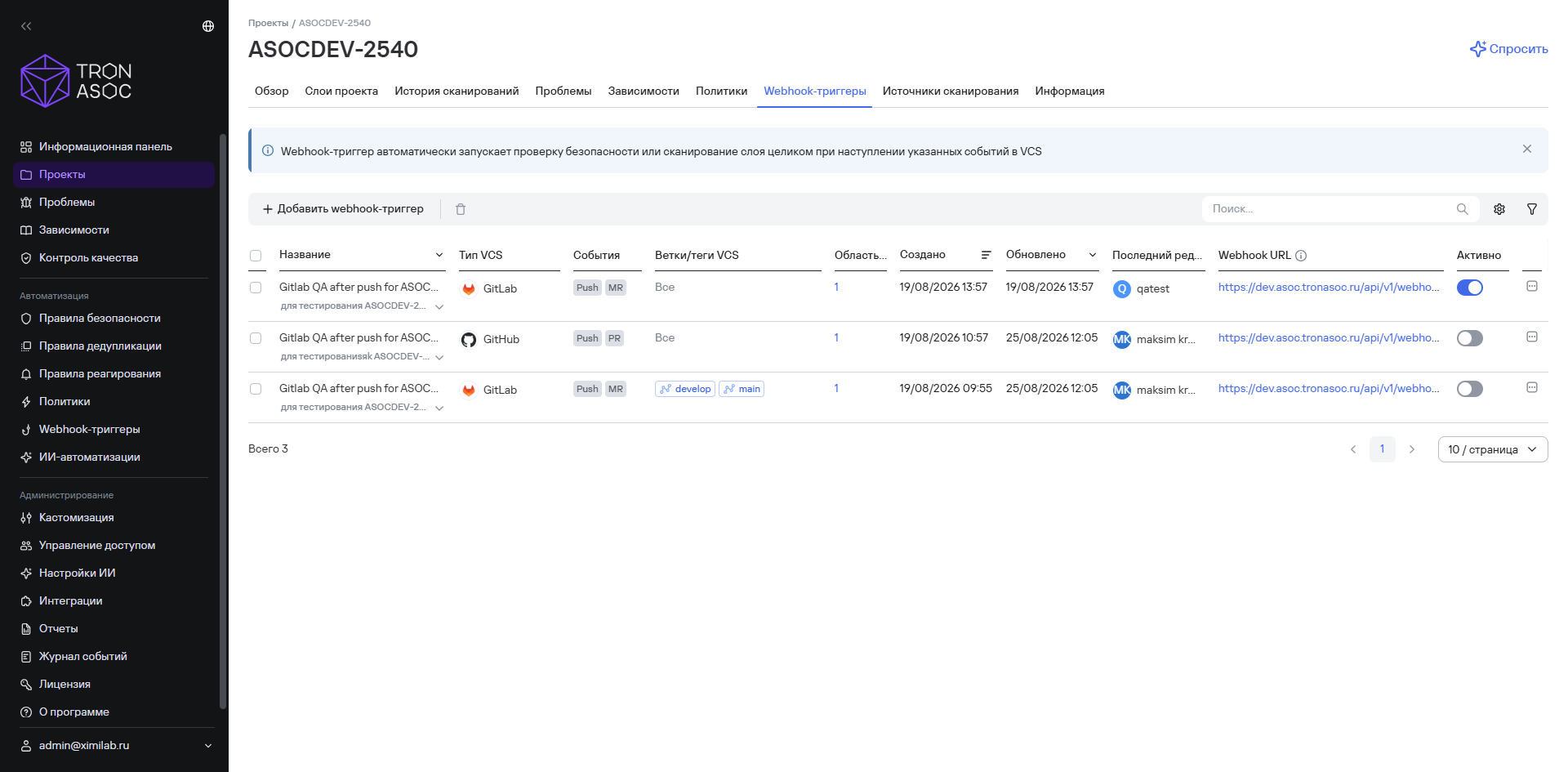Image resolution: width=1568 pixels, height=772 pixels.
Task: Open actions menu for the develop/main row
Action: 1532,388
